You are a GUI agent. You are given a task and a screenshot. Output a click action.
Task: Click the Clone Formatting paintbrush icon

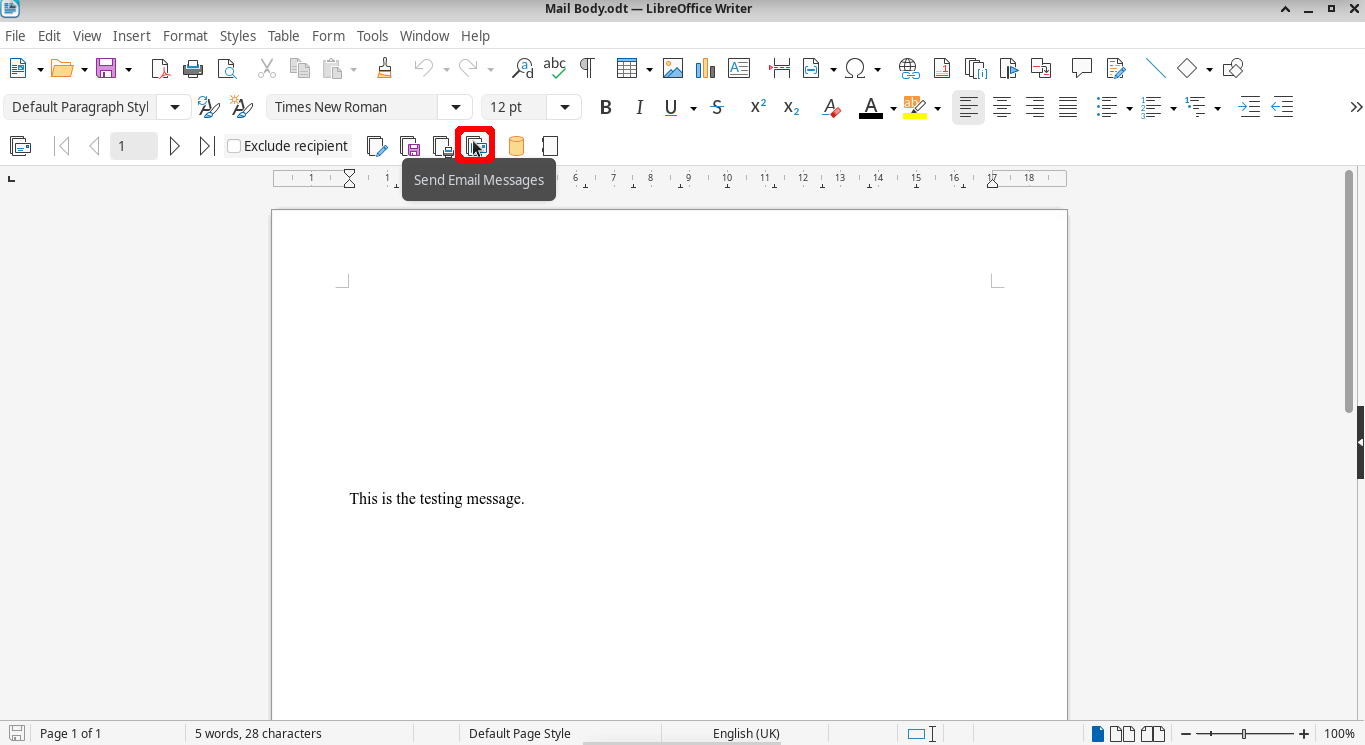[384, 68]
